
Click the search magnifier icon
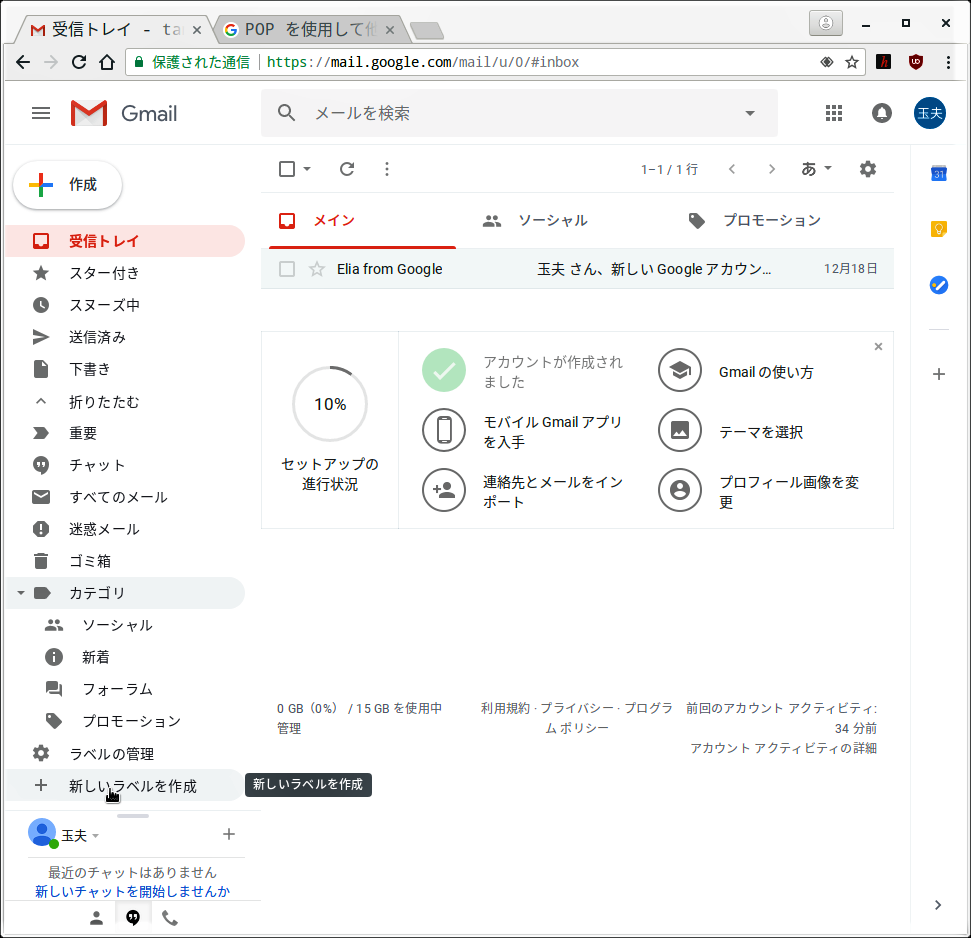point(286,113)
